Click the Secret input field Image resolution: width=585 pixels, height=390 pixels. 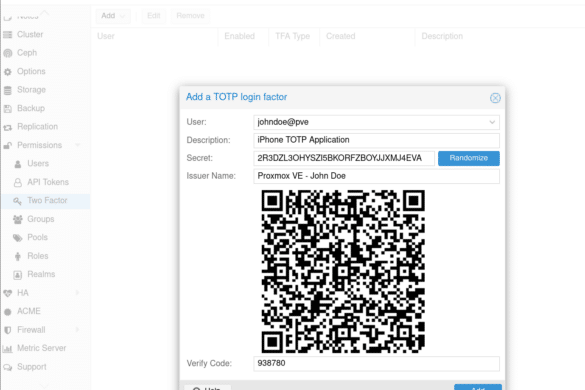(x=344, y=158)
